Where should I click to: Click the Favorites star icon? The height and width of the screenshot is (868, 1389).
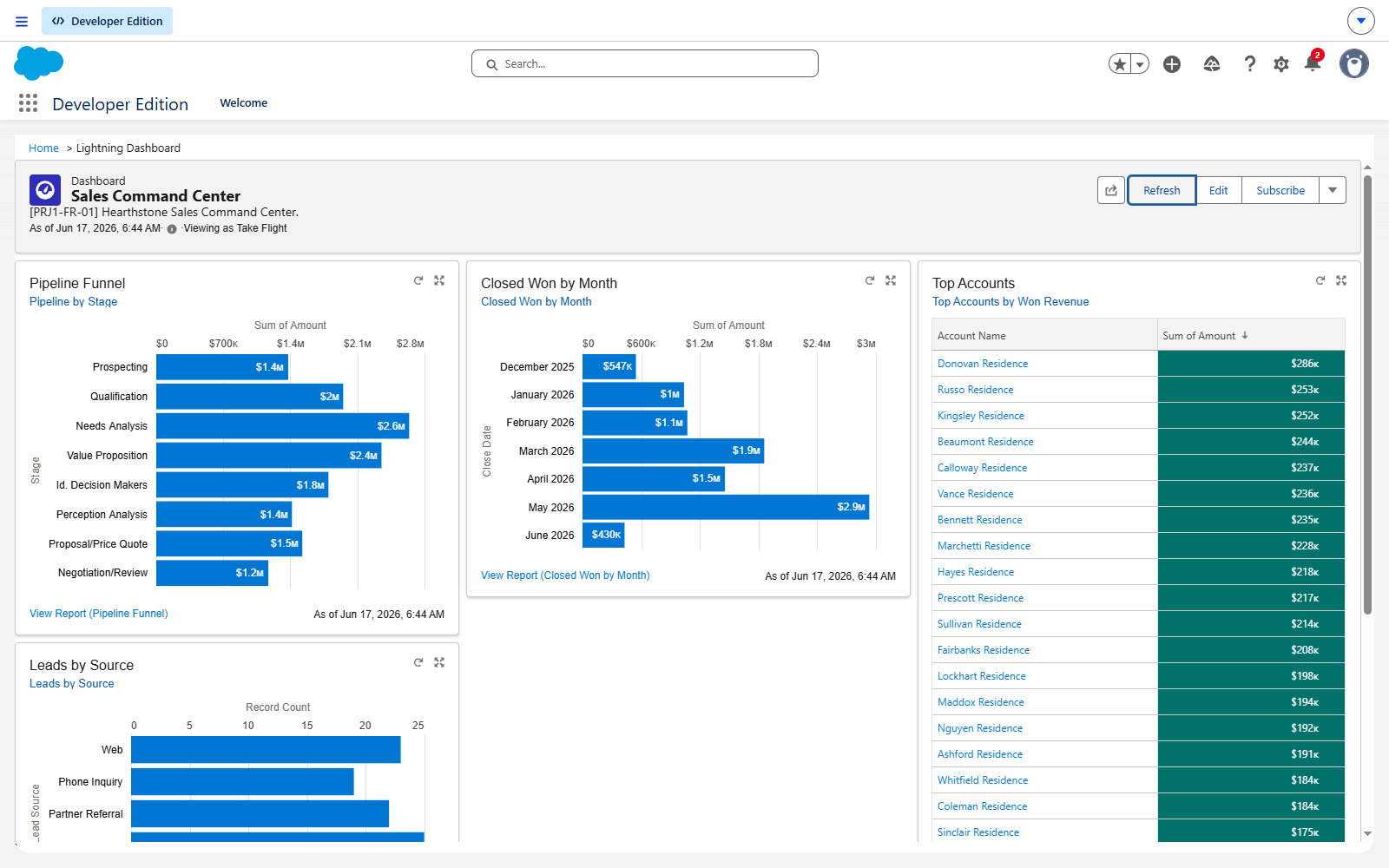pos(1120,63)
